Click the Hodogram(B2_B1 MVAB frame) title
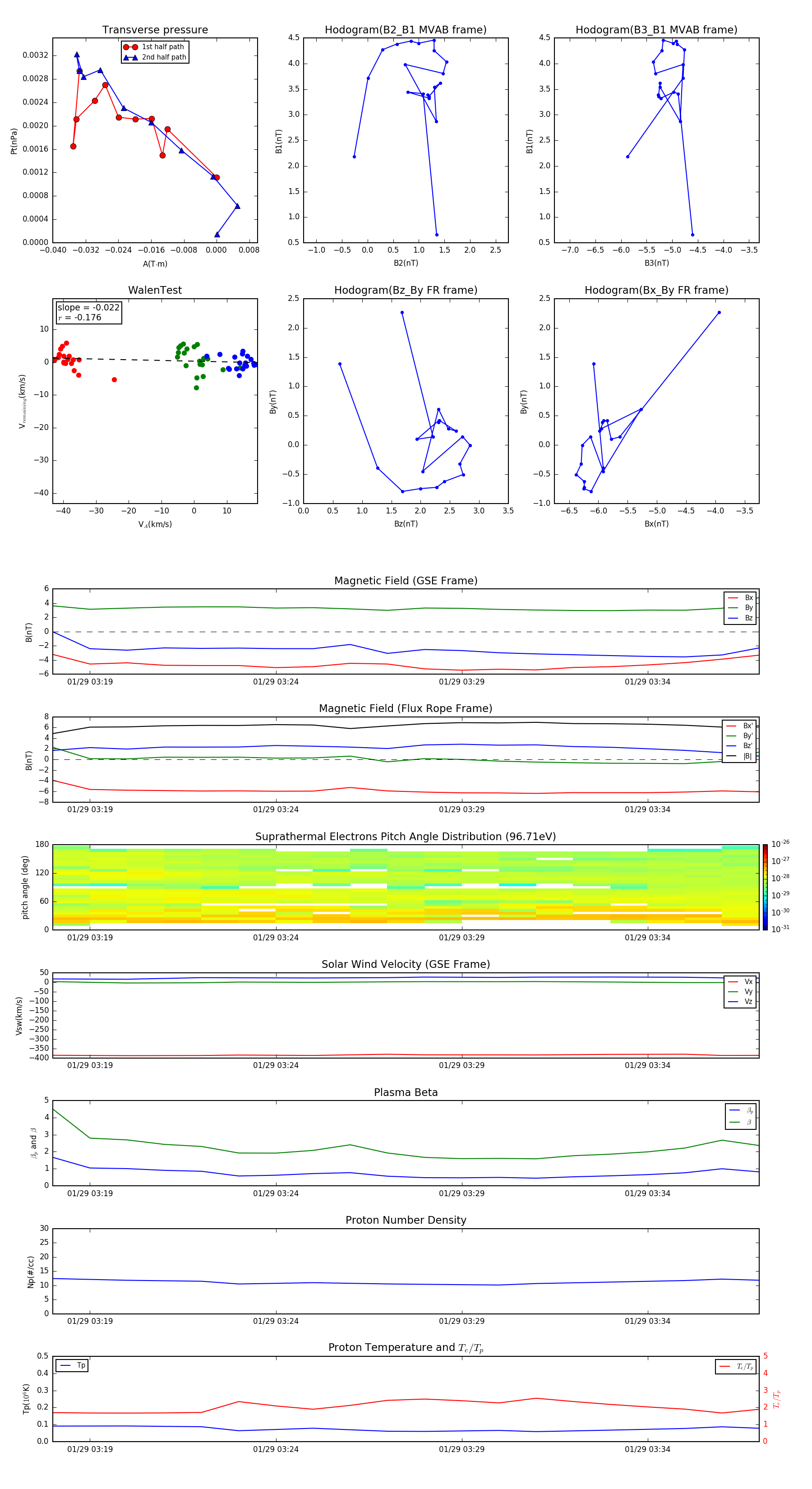The image size is (812, 1489). tap(406, 30)
